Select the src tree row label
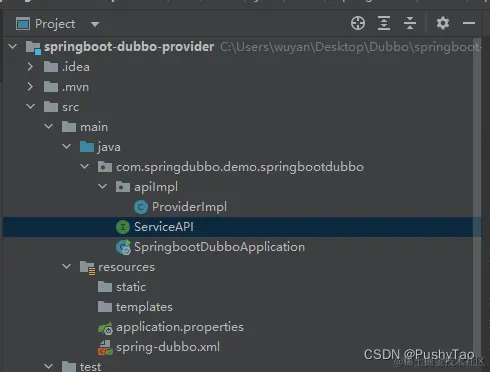Screen dimensions: 490x372 click(x=71, y=107)
